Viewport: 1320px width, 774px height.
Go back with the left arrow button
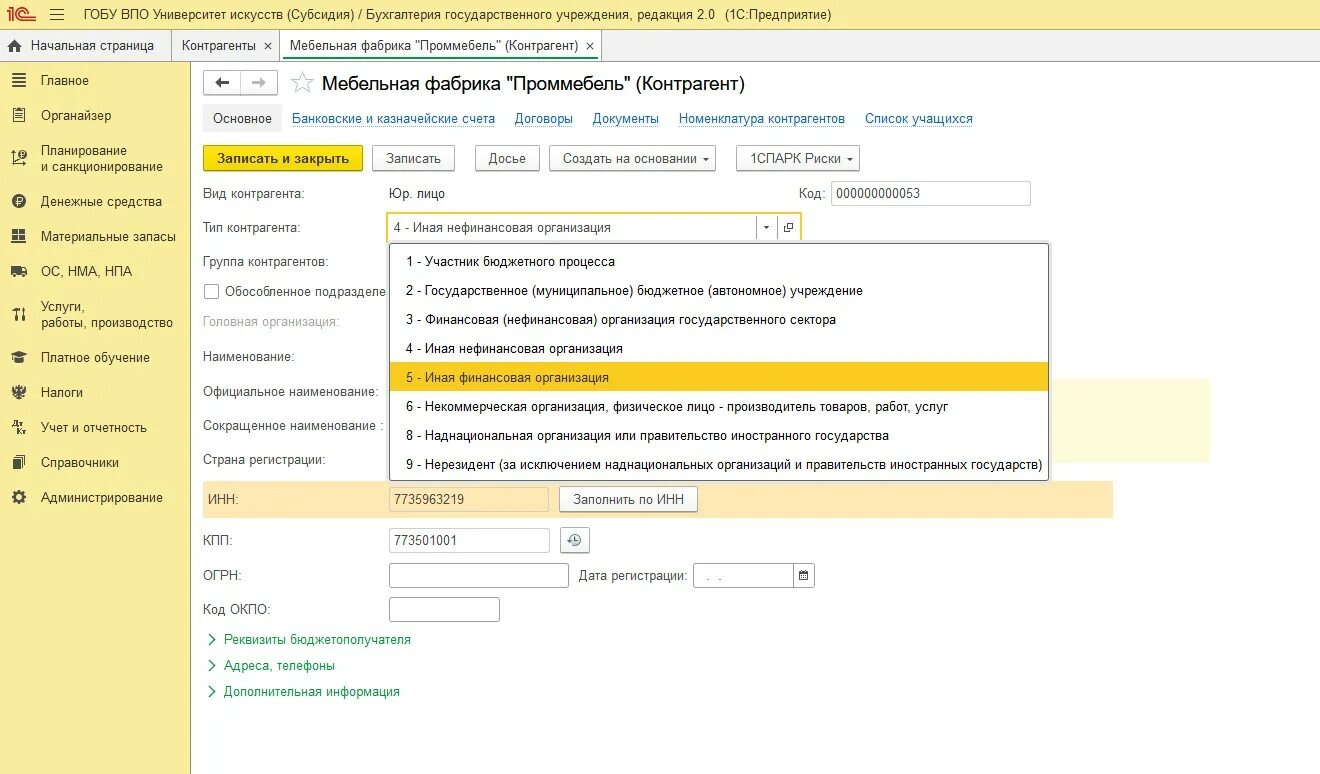click(x=222, y=83)
